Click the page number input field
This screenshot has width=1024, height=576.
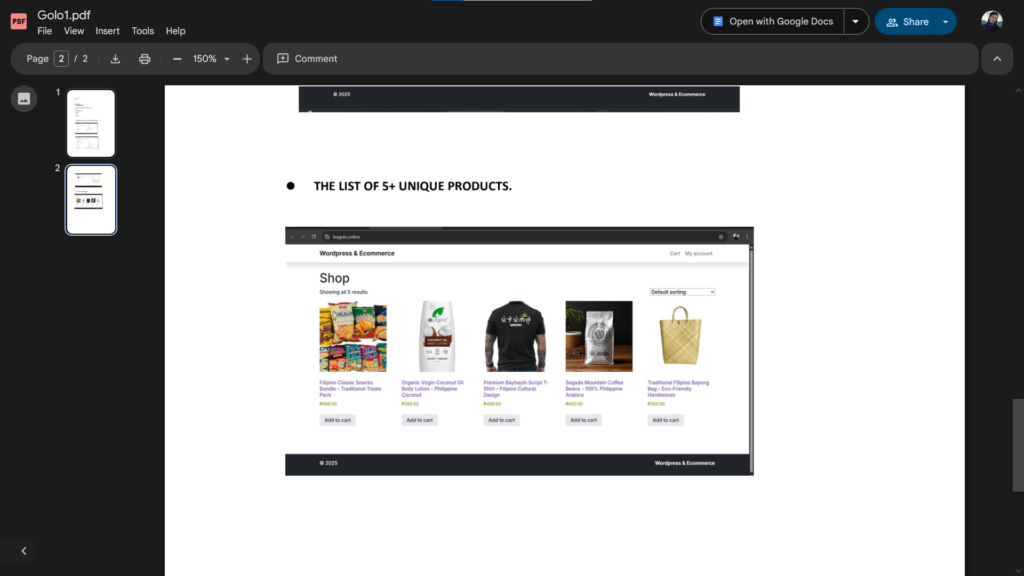point(61,59)
